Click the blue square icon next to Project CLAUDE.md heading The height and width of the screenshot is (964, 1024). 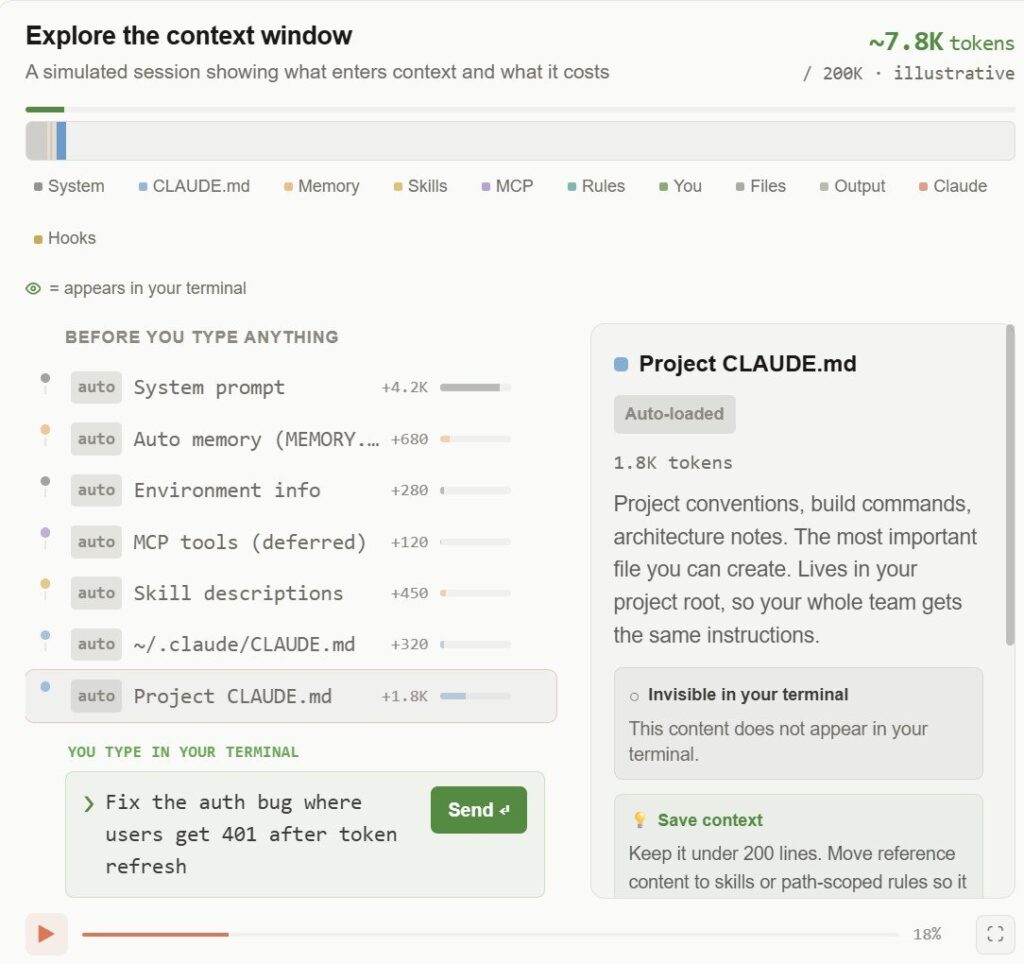pos(621,364)
